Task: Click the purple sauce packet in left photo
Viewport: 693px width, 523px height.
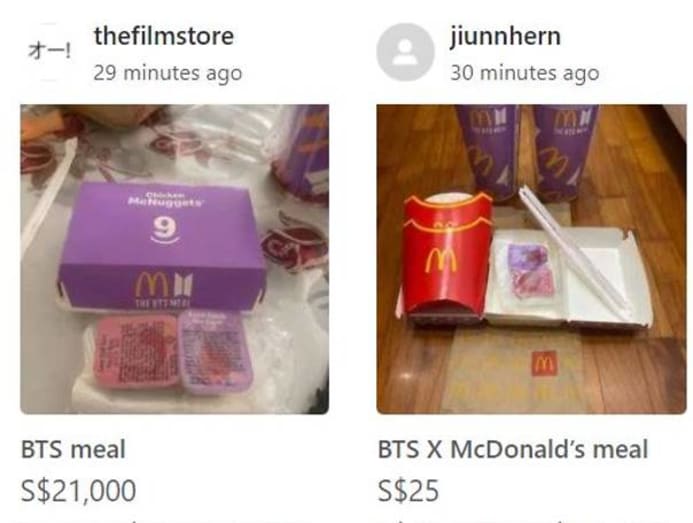Action: pyautogui.click(x=215, y=351)
